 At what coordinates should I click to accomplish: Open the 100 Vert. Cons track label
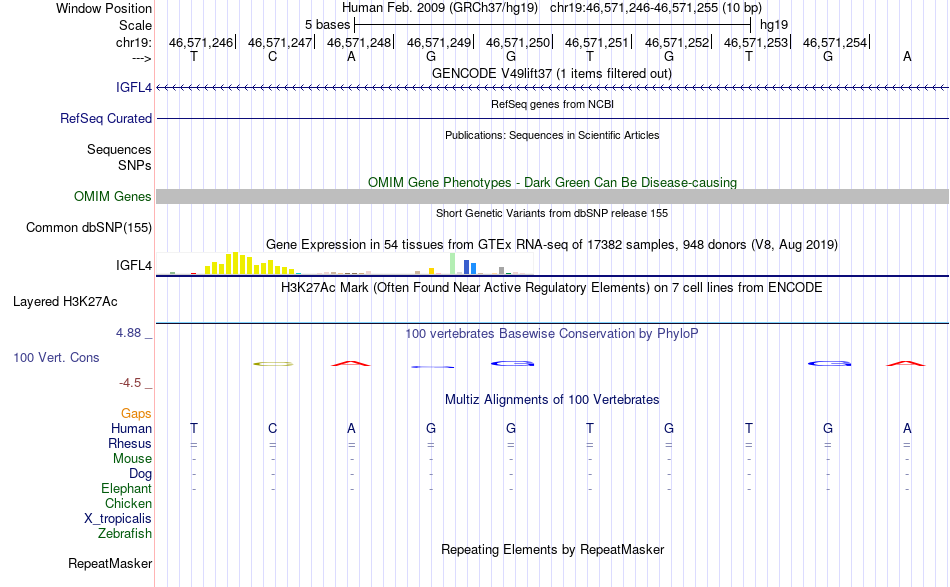tap(56, 357)
